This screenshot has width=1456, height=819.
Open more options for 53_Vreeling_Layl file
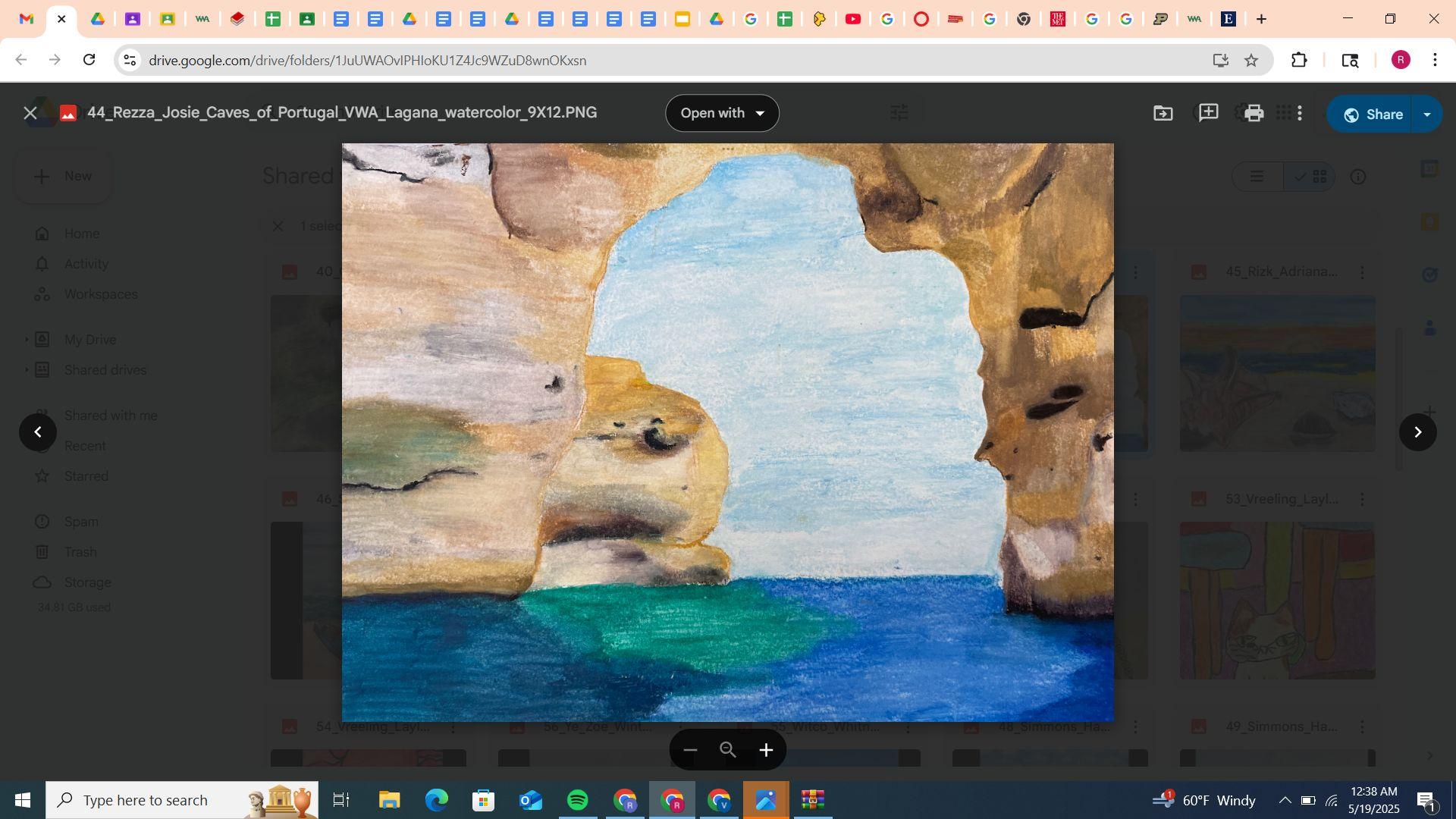[x=1363, y=500]
